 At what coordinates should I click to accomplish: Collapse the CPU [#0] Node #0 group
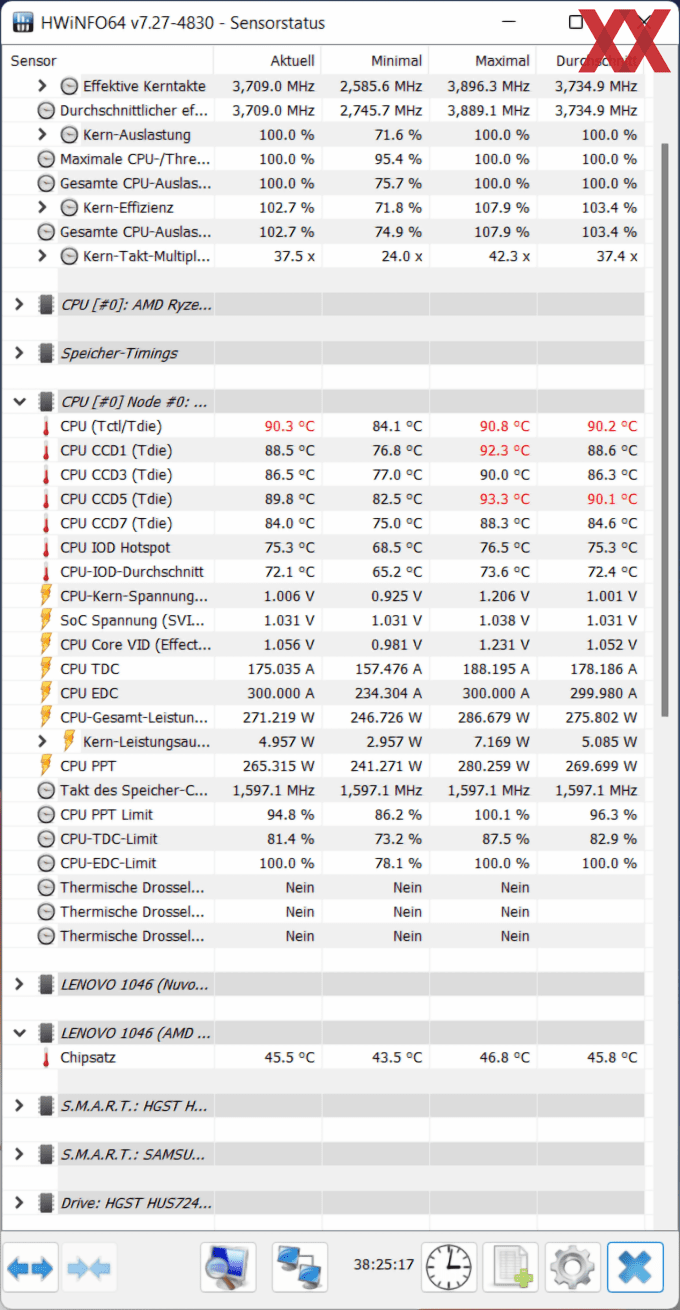click(x=19, y=402)
